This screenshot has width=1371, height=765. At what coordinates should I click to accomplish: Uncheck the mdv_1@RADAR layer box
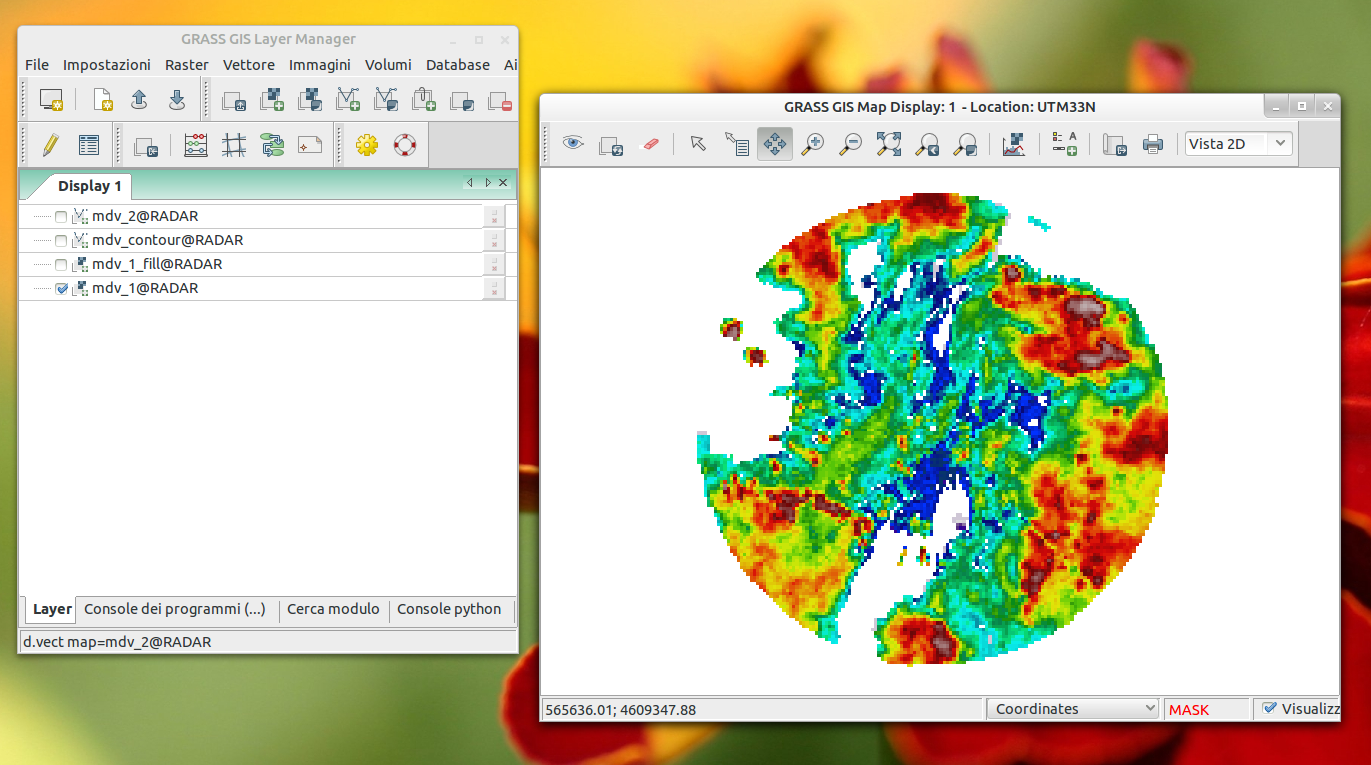click(x=61, y=289)
